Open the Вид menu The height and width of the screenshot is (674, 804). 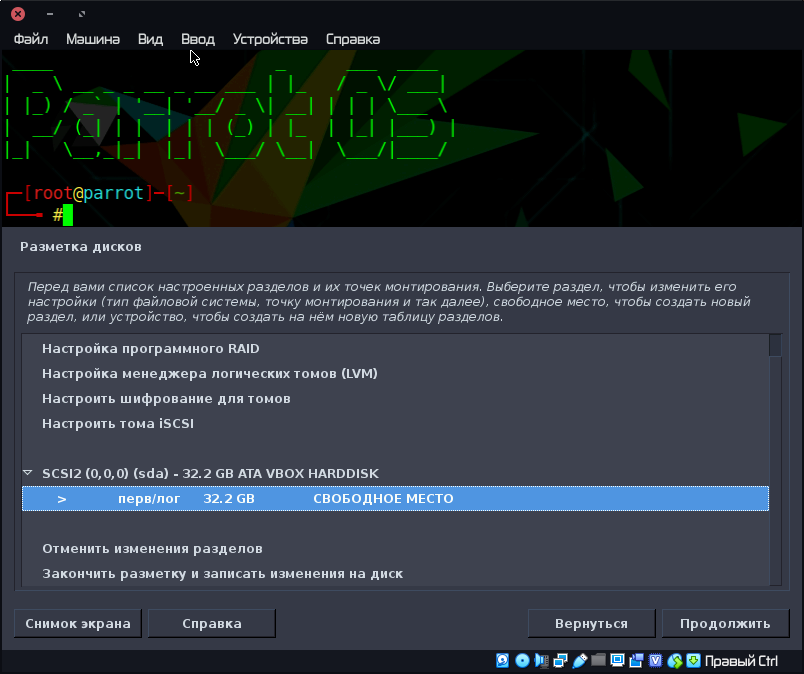pyautogui.click(x=150, y=39)
